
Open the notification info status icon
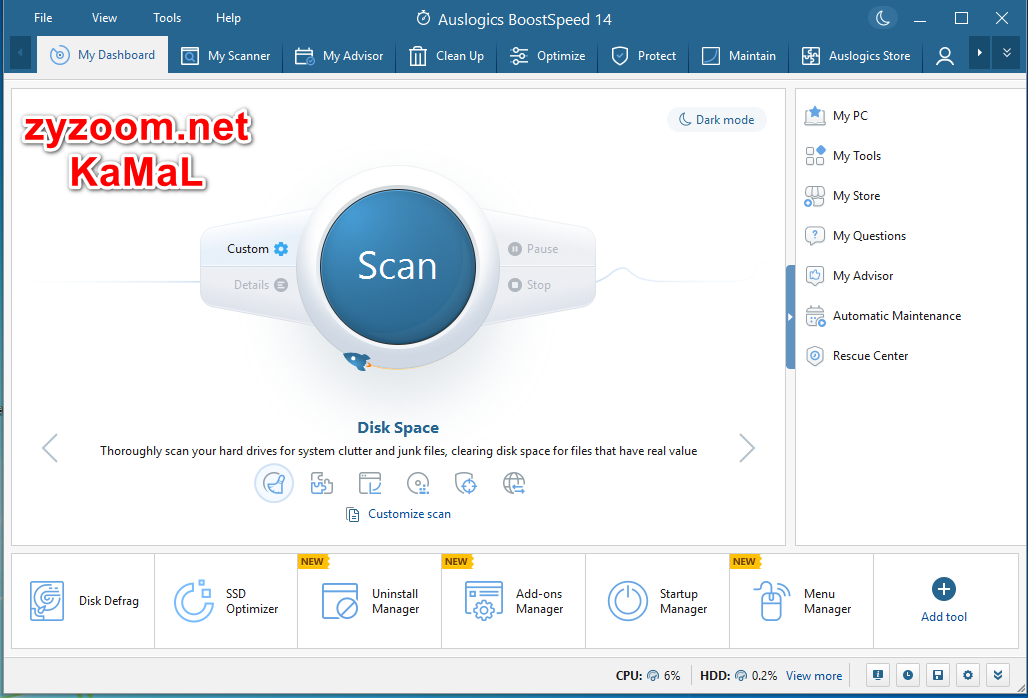point(877,675)
